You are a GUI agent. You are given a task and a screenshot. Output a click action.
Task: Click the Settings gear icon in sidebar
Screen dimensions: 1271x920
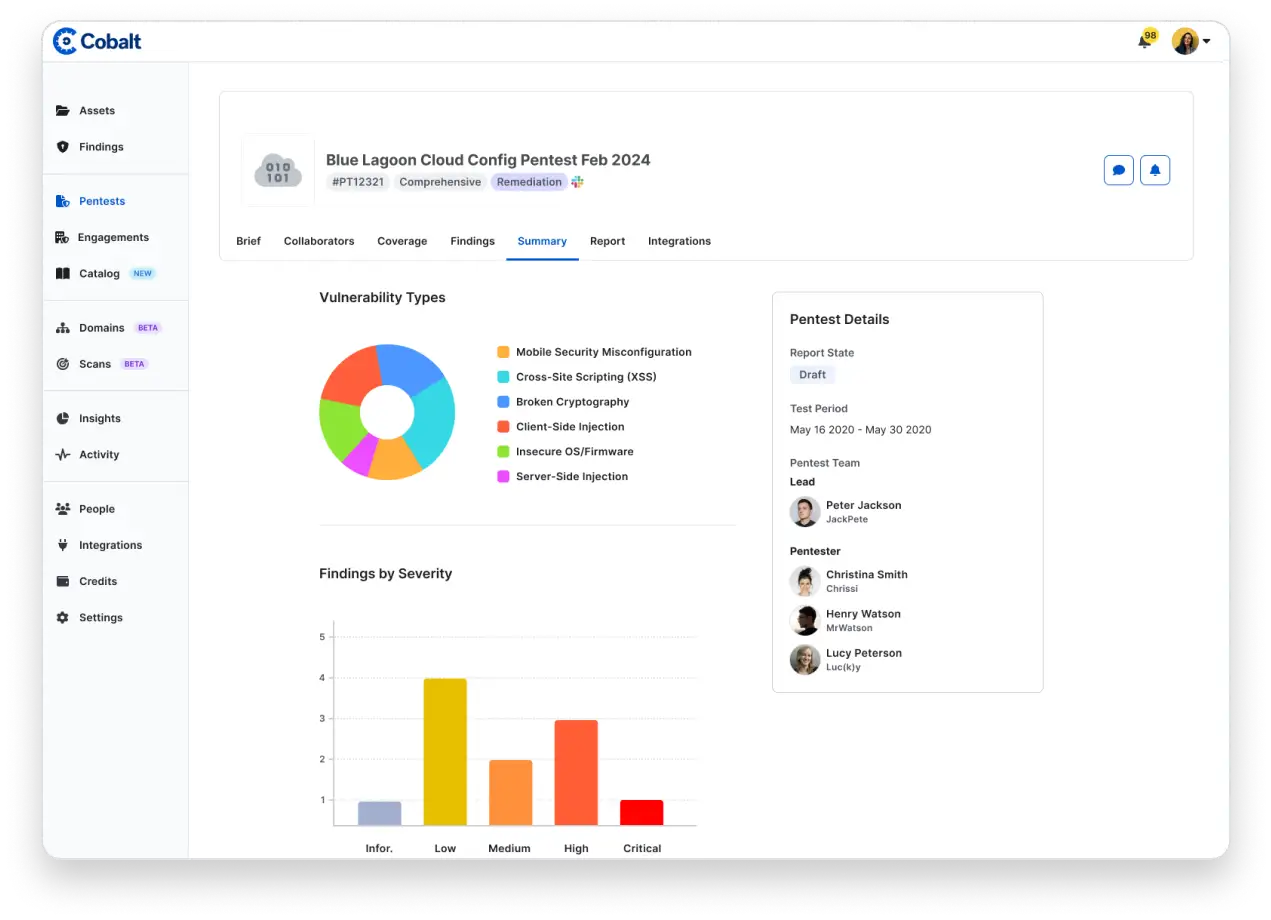coord(62,617)
